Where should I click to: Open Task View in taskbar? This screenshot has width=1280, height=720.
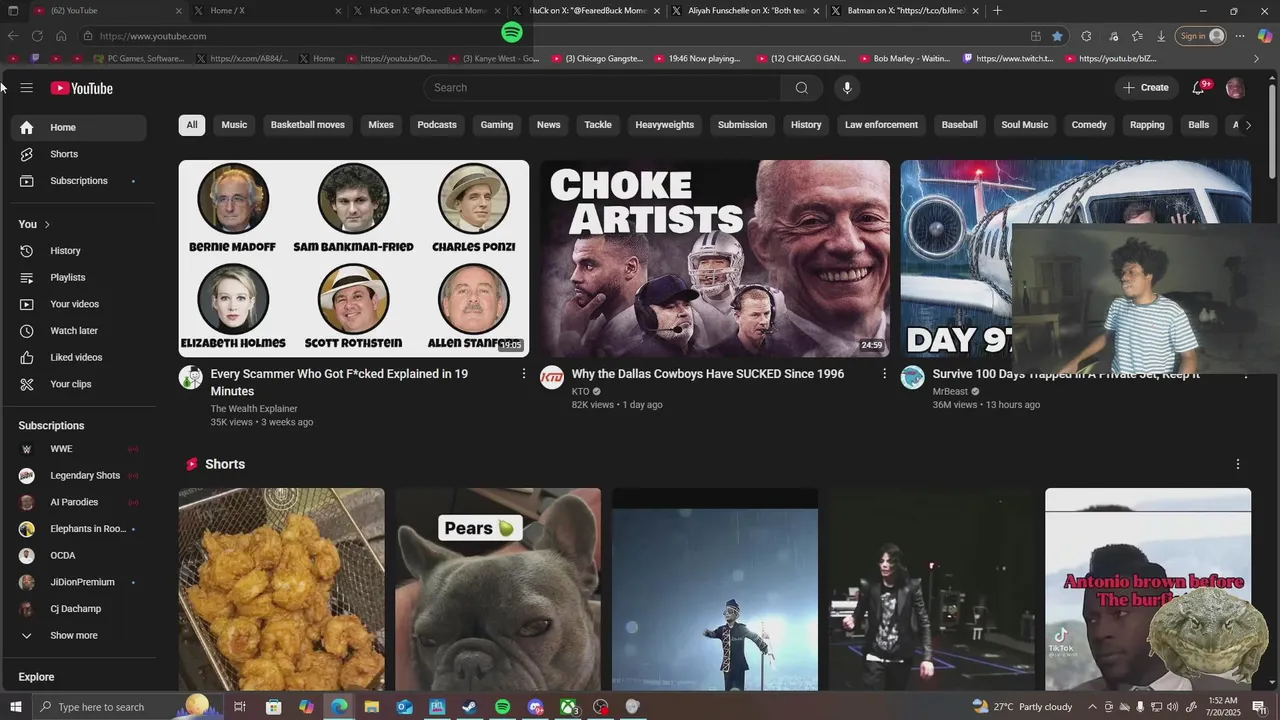(x=240, y=707)
